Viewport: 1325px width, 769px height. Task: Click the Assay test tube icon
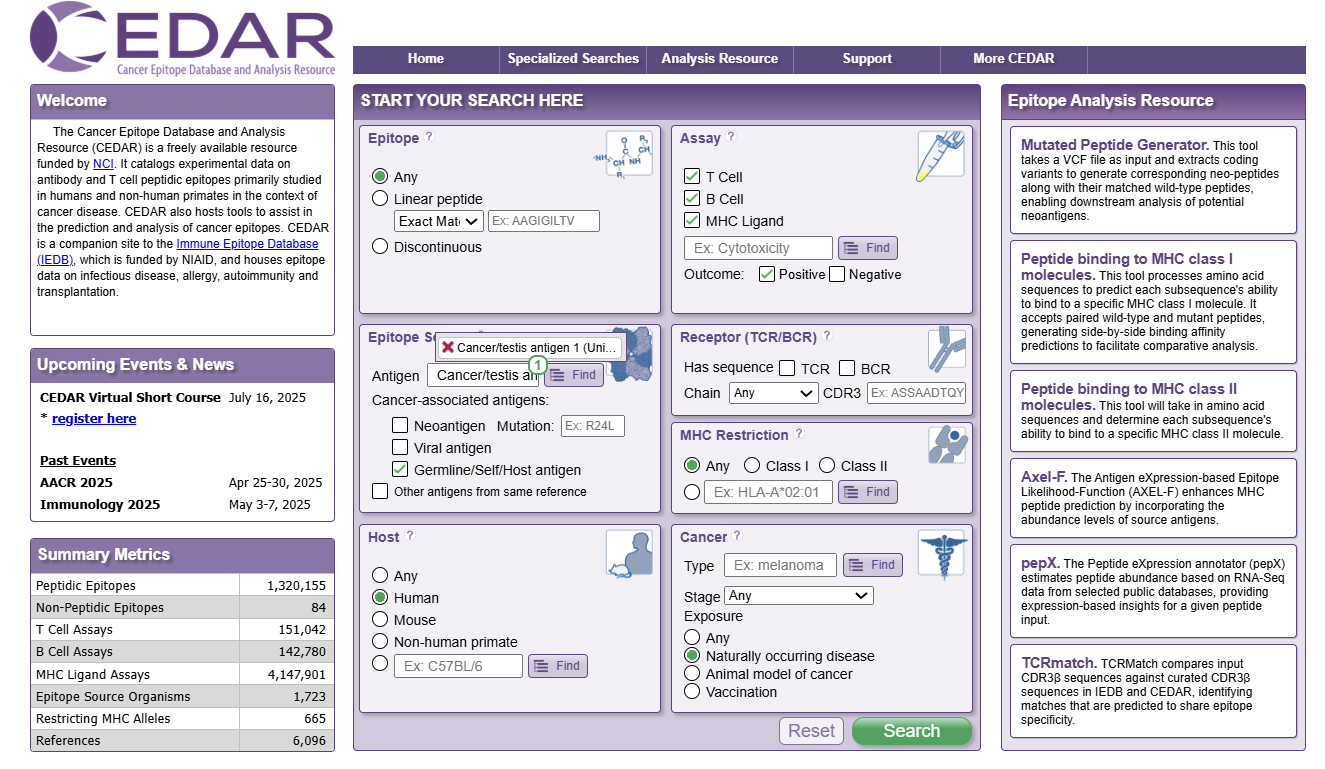(940, 156)
